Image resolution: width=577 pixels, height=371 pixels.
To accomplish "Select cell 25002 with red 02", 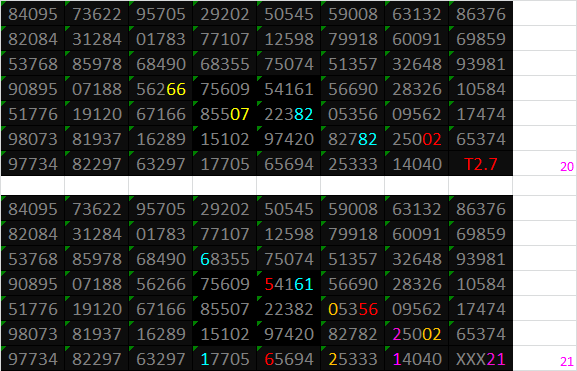I will click(x=417, y=139).
